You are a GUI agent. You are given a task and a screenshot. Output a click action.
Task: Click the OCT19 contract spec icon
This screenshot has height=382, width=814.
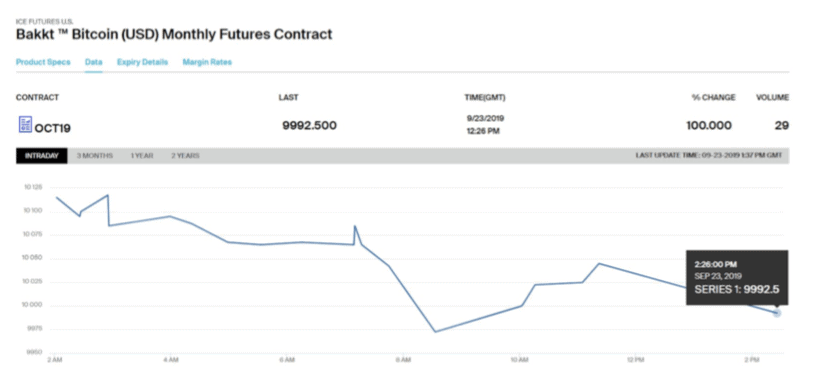(x=25, y=124)
